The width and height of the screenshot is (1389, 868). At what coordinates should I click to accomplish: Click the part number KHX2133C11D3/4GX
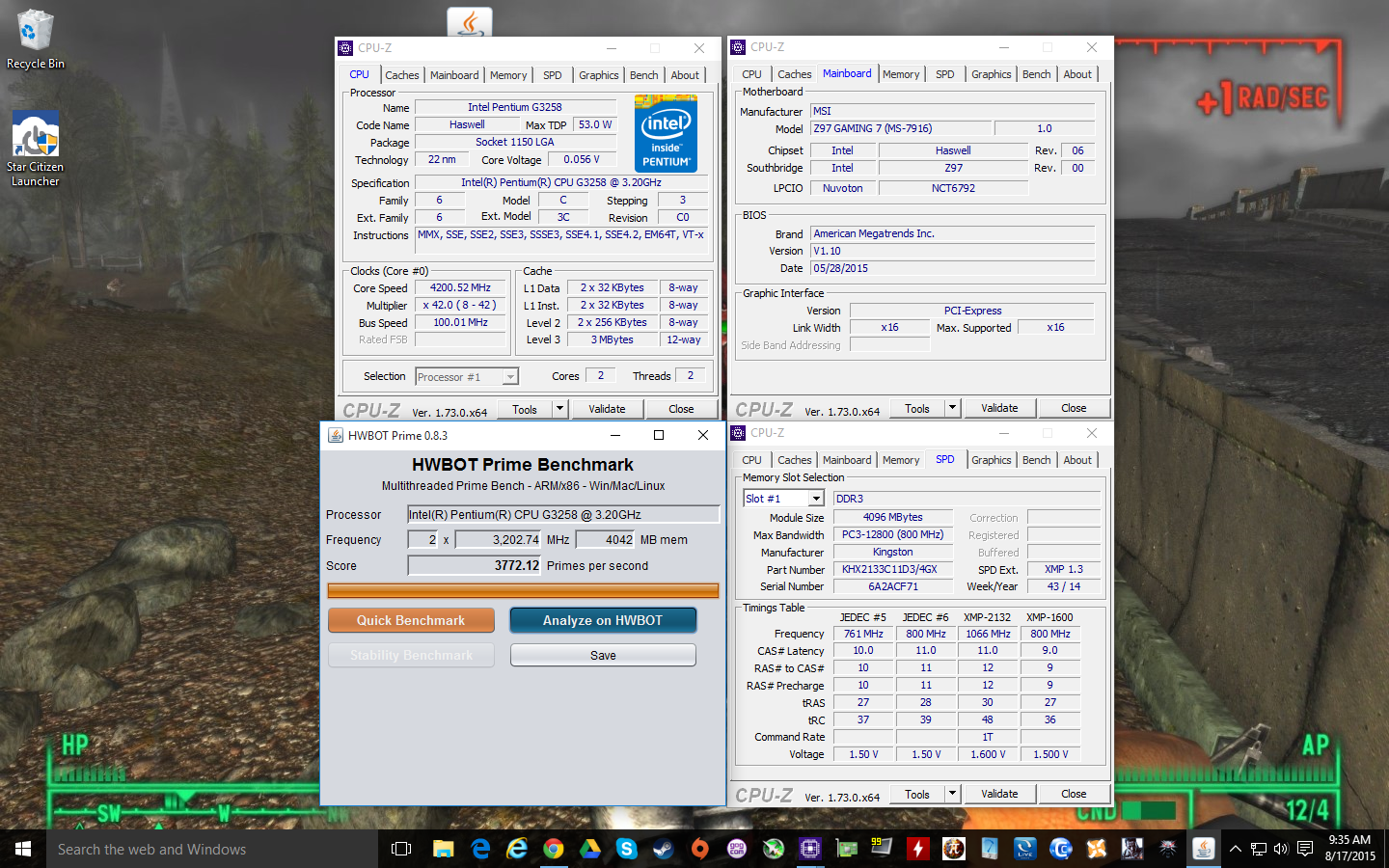click(x=892, y=569)
